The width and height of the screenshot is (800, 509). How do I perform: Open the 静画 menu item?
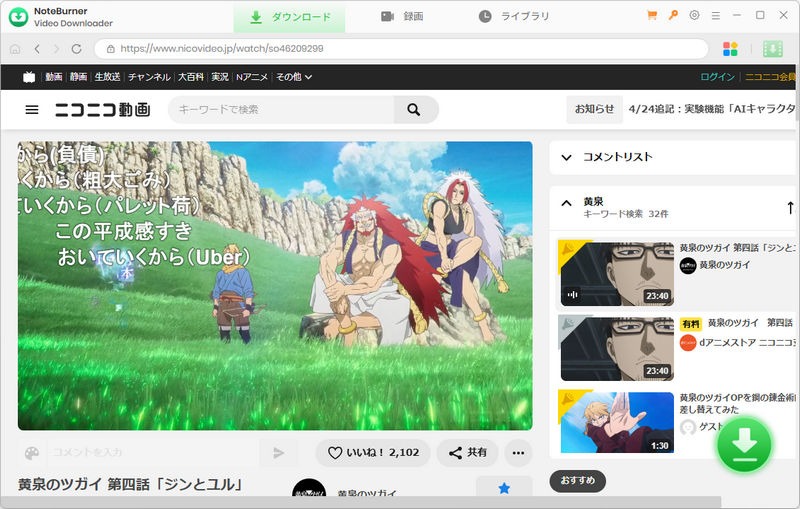point(78,77)
